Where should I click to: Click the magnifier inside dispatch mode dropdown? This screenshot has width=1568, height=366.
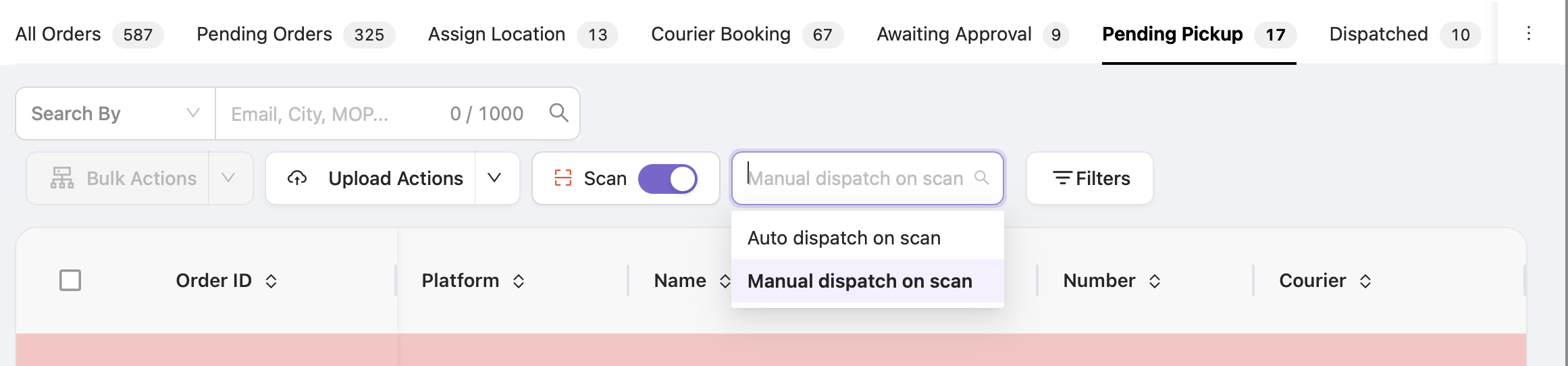982,178
